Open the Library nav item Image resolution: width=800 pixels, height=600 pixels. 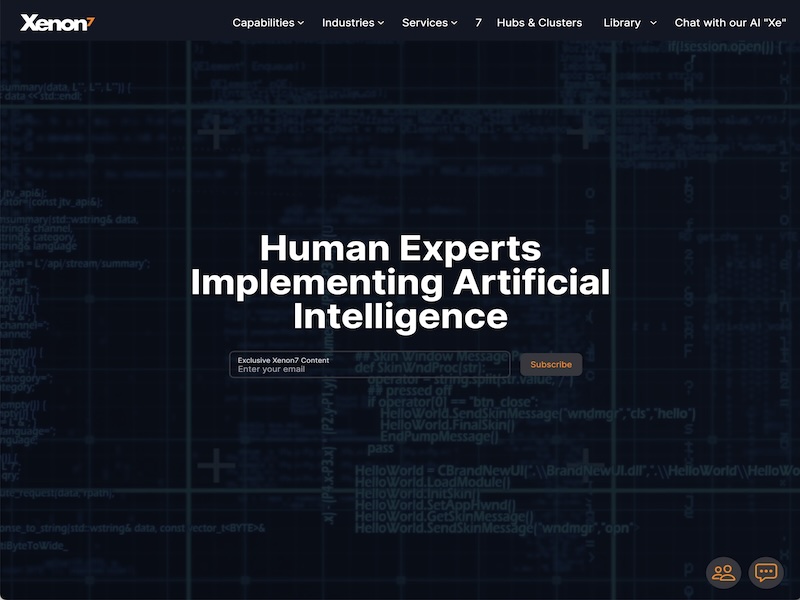(x=622, y=22)
